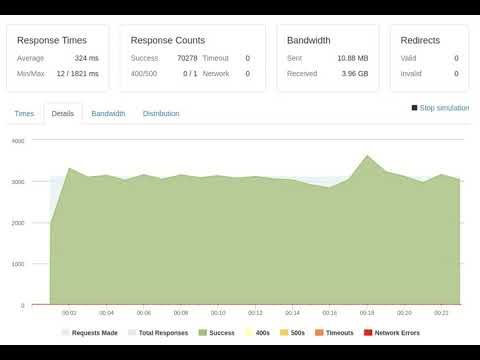Click the Network Errors legend label
The height and width of the screenshot is (360, 480).
click(x=397, y=333)
